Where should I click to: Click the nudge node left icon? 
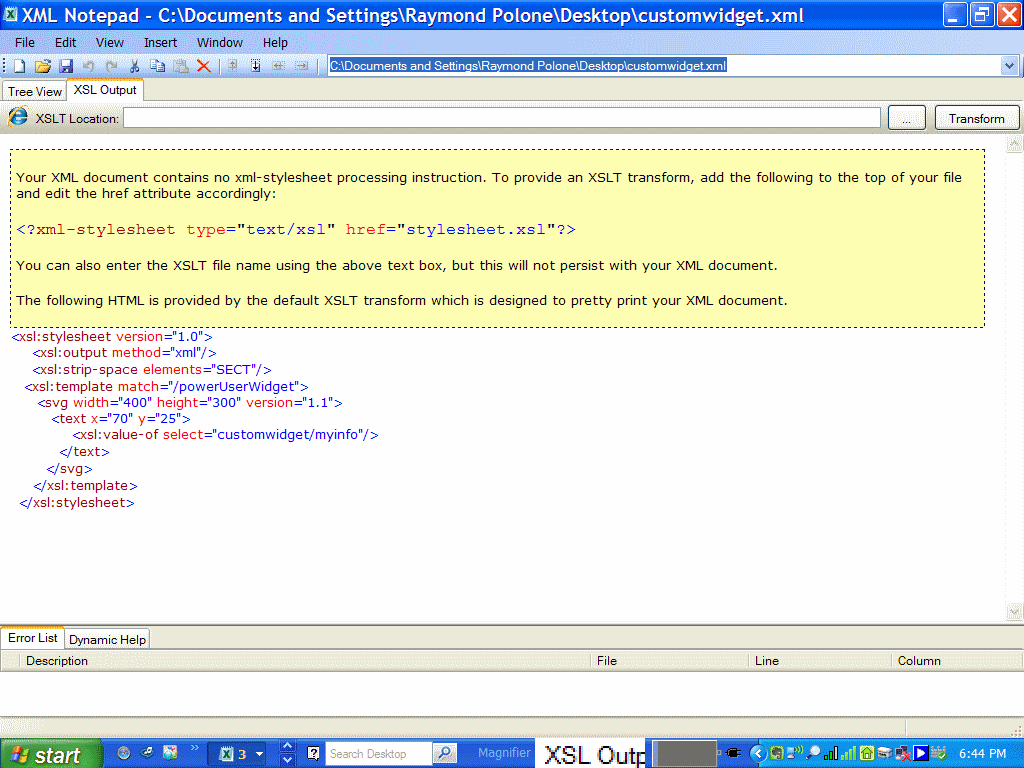(278, 66)
